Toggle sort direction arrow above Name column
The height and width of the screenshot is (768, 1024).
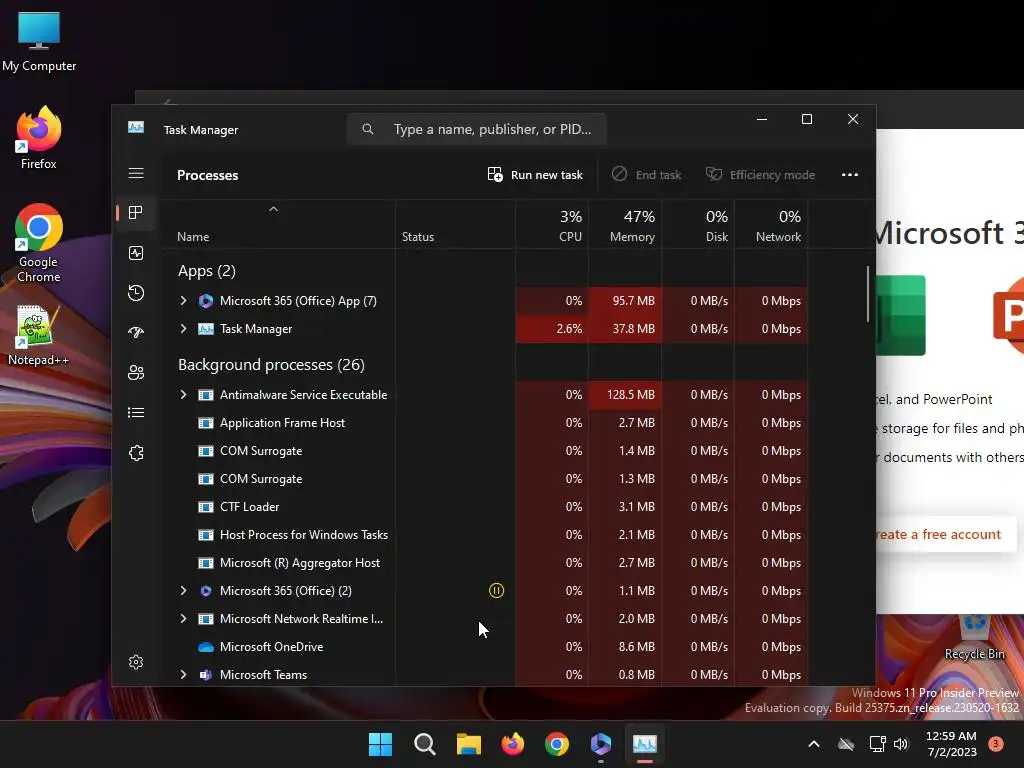[274, 210]
